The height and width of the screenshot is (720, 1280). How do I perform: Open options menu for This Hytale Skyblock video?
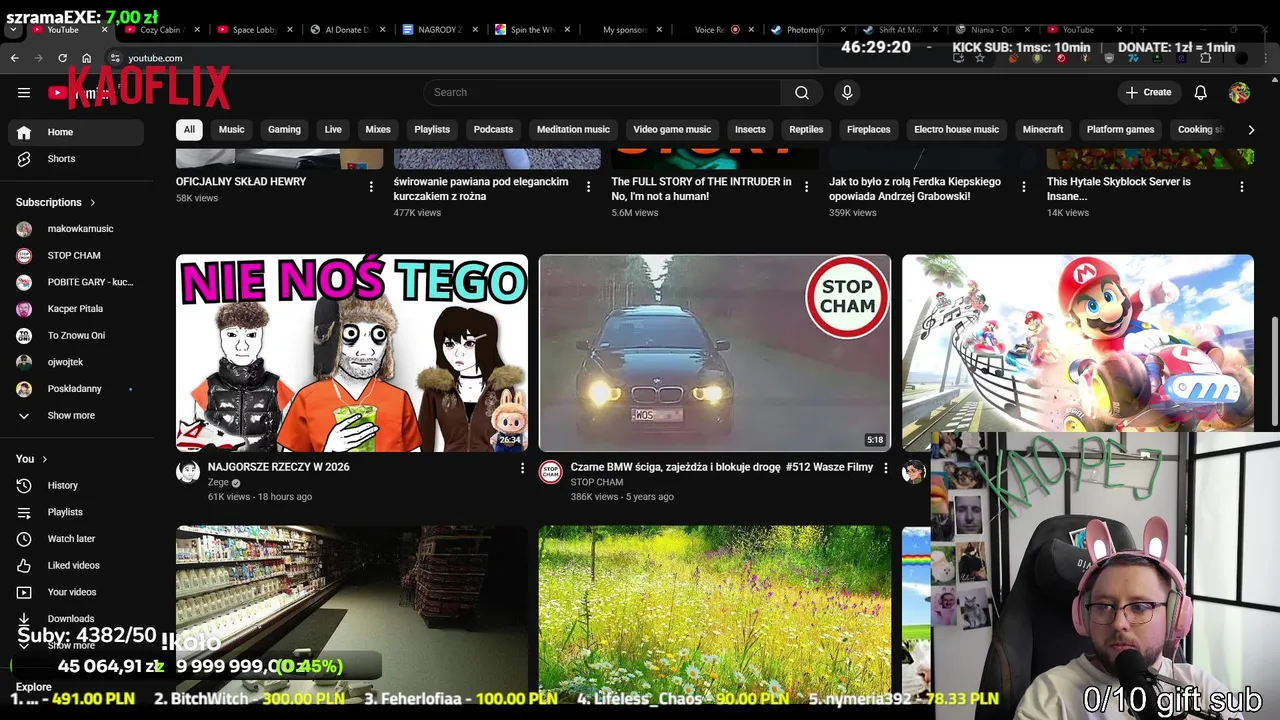click(1242, 187)
